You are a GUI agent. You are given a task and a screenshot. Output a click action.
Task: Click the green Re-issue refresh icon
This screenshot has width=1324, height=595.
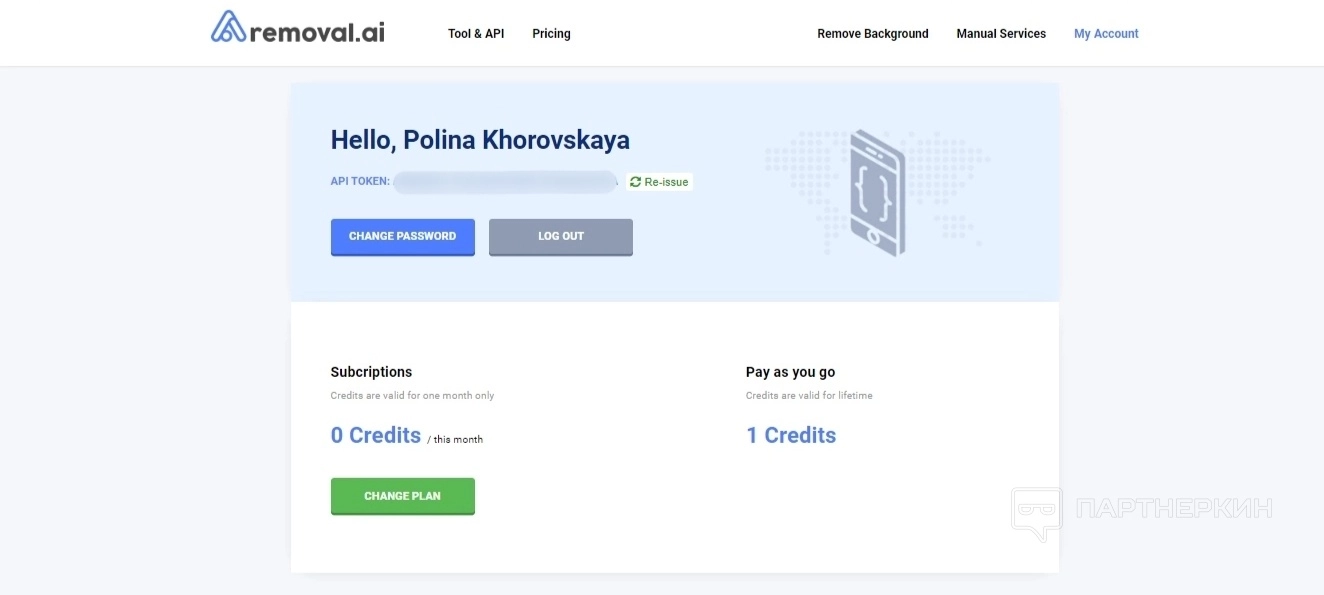point(635,182)
